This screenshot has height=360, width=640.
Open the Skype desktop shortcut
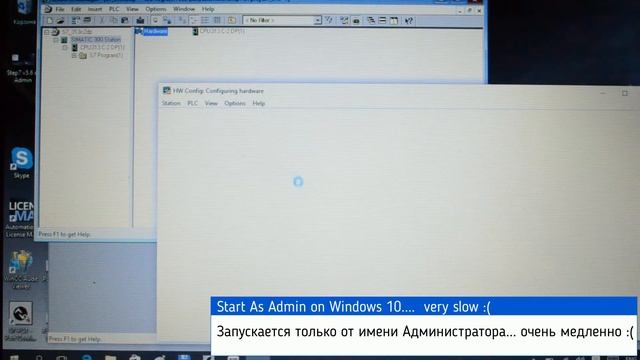coord(22,163)
